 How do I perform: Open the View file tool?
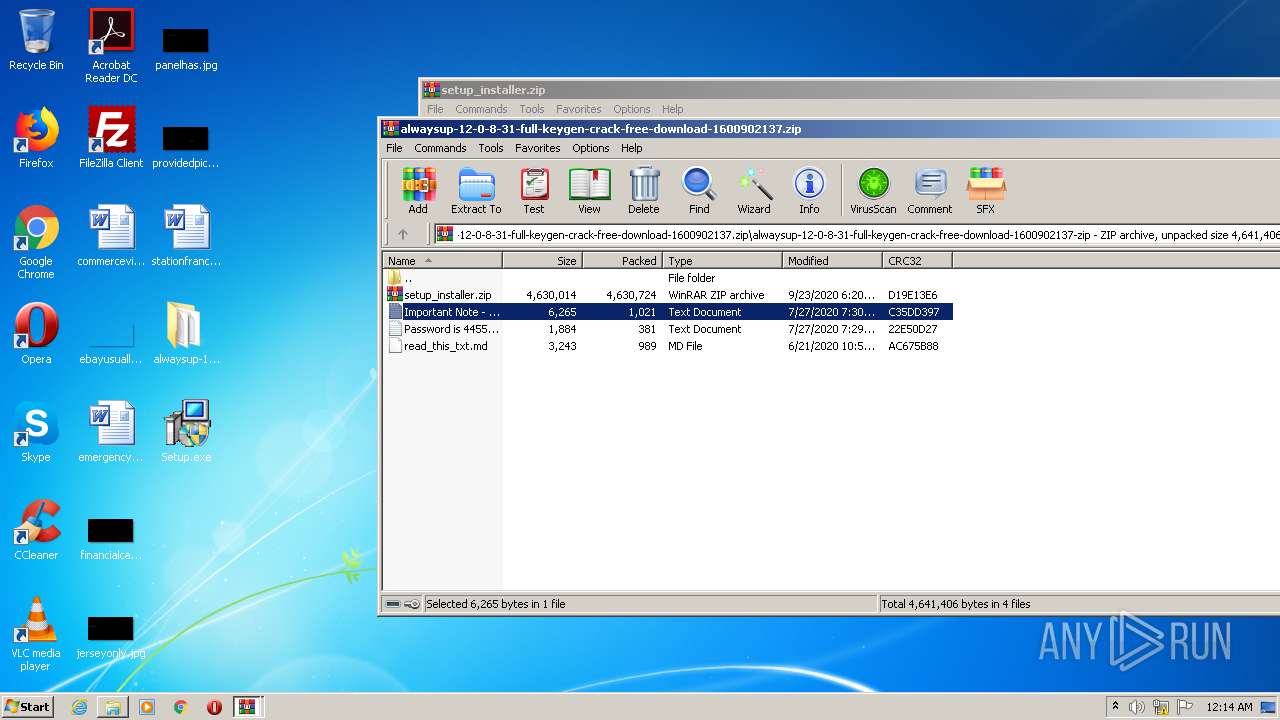pyautogui.click(x=589, y=190)
